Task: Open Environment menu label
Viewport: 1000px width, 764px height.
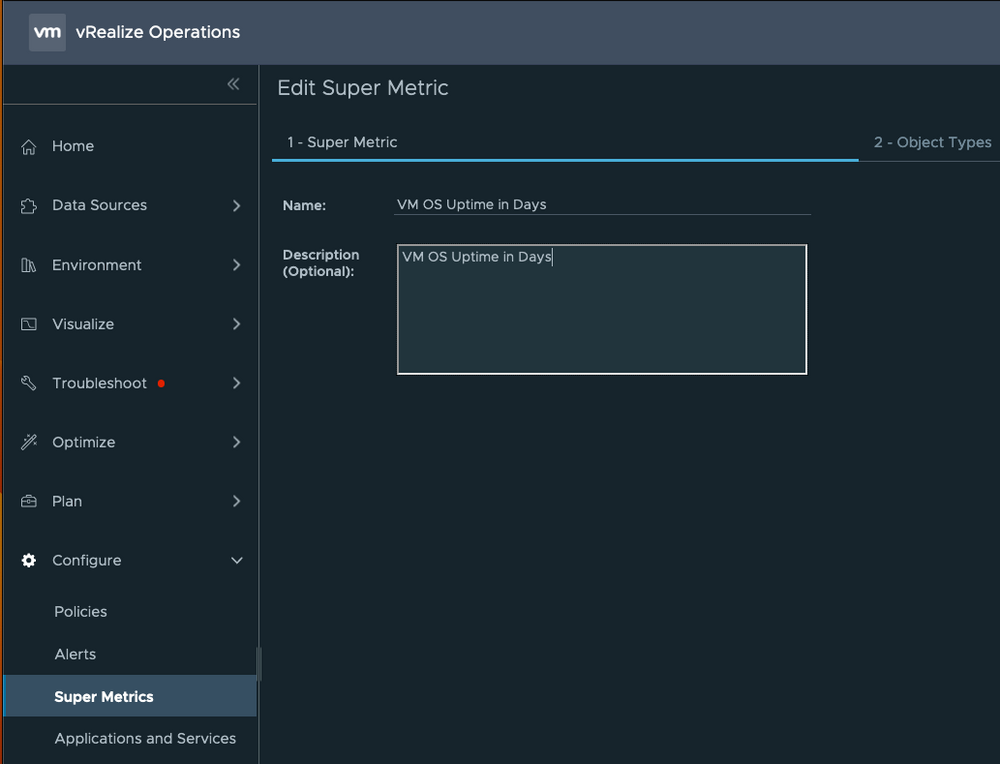Action: 97,265
